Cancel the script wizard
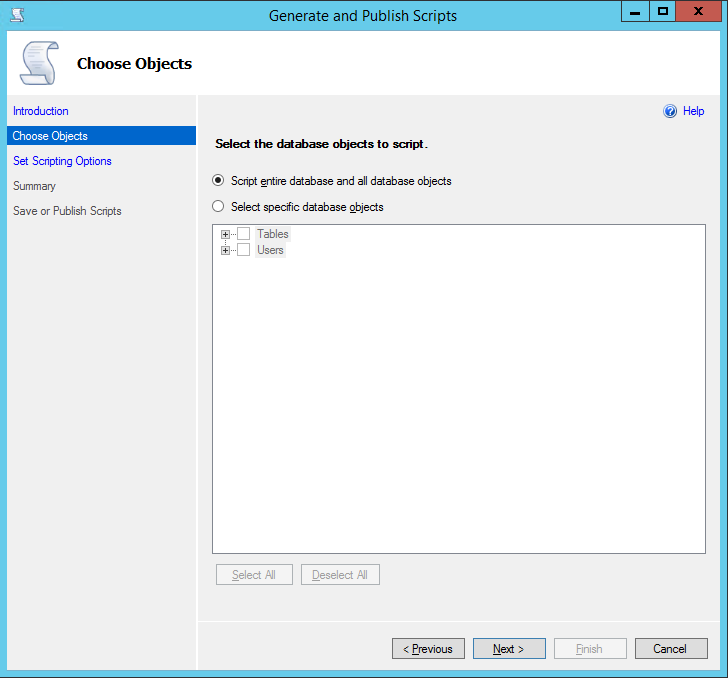Viewport: 728px width, 680px height. [x=671, y=648]
